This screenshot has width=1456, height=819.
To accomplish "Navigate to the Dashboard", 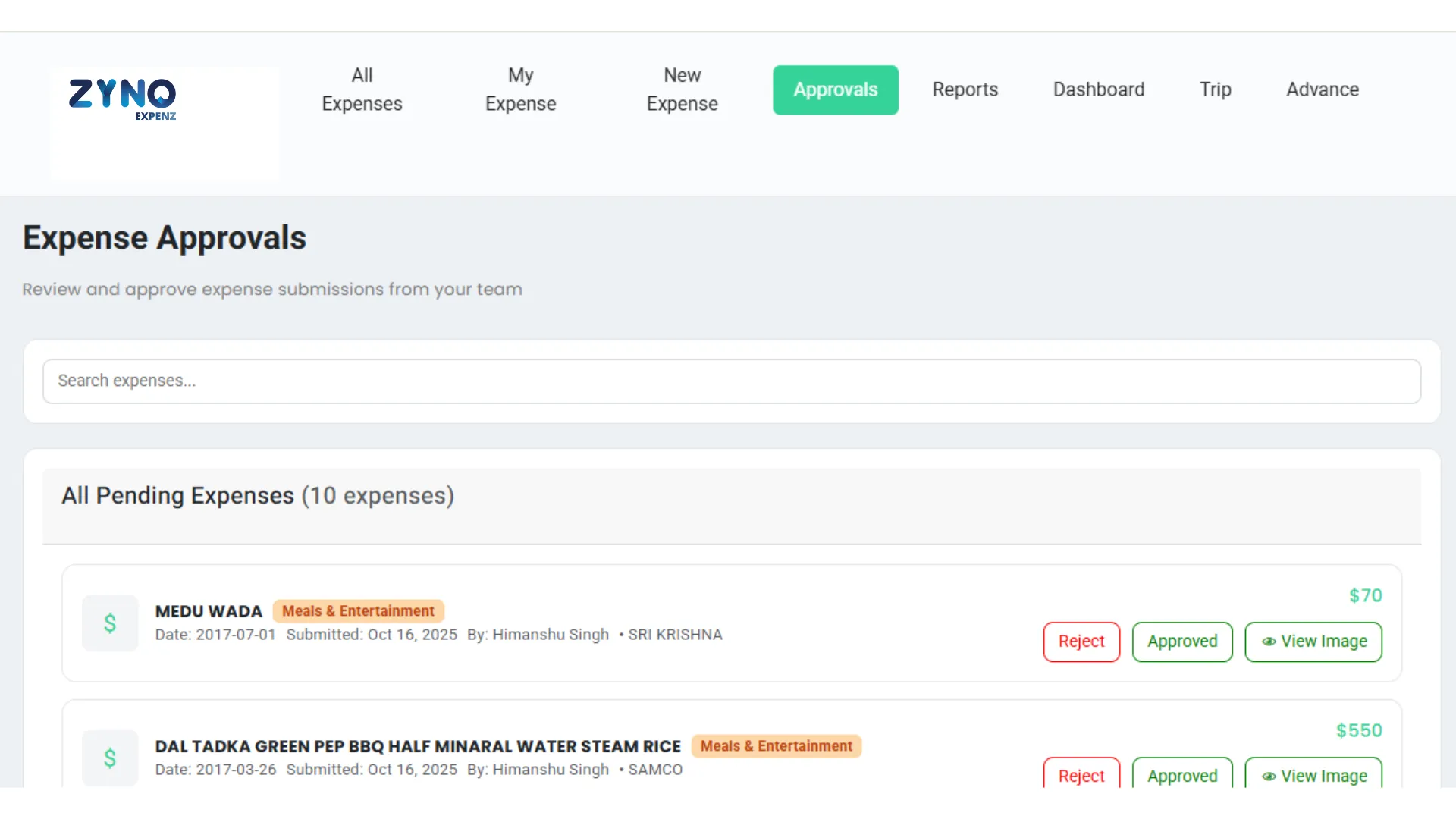I will point(1098,89).
